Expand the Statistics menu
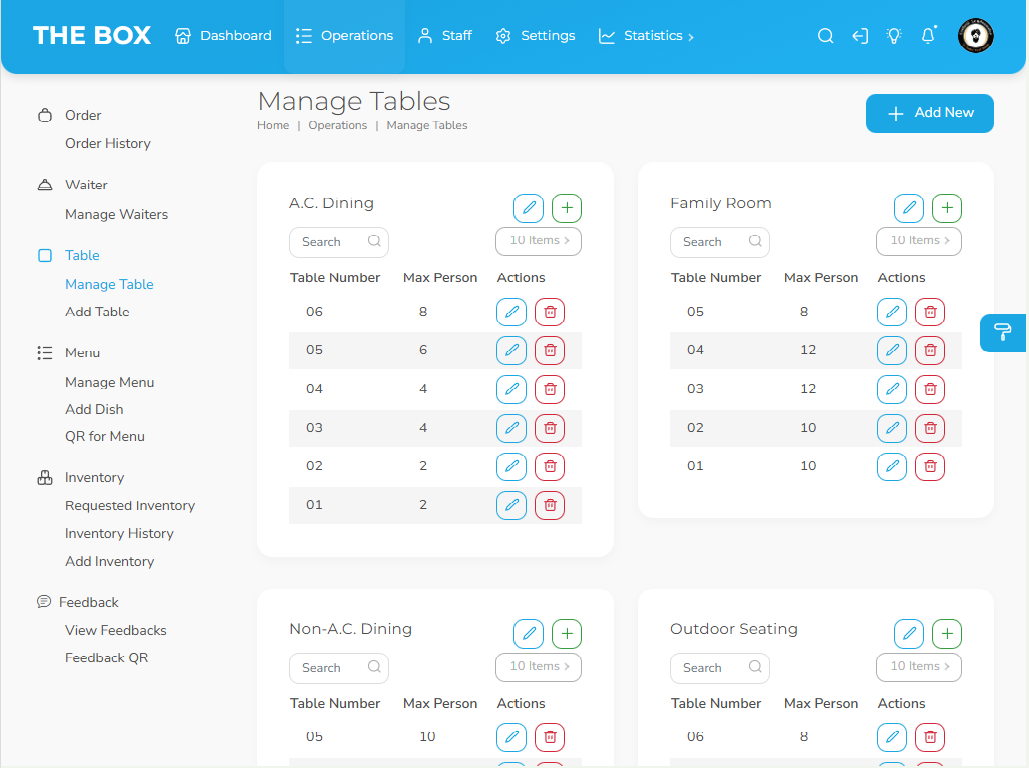The image size is (1029, 768). [x=646, y=36]
